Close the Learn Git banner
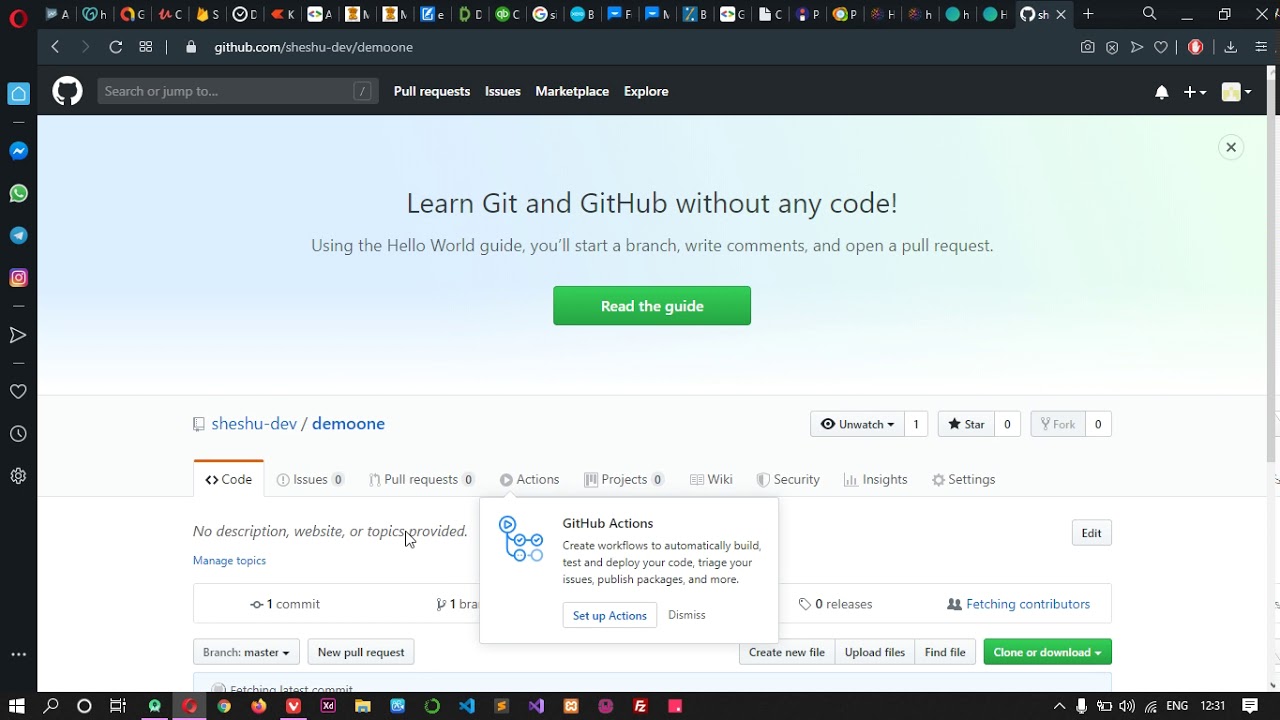The height and width of the screenshot is (720, 1280). click(x=1231, y=147)
